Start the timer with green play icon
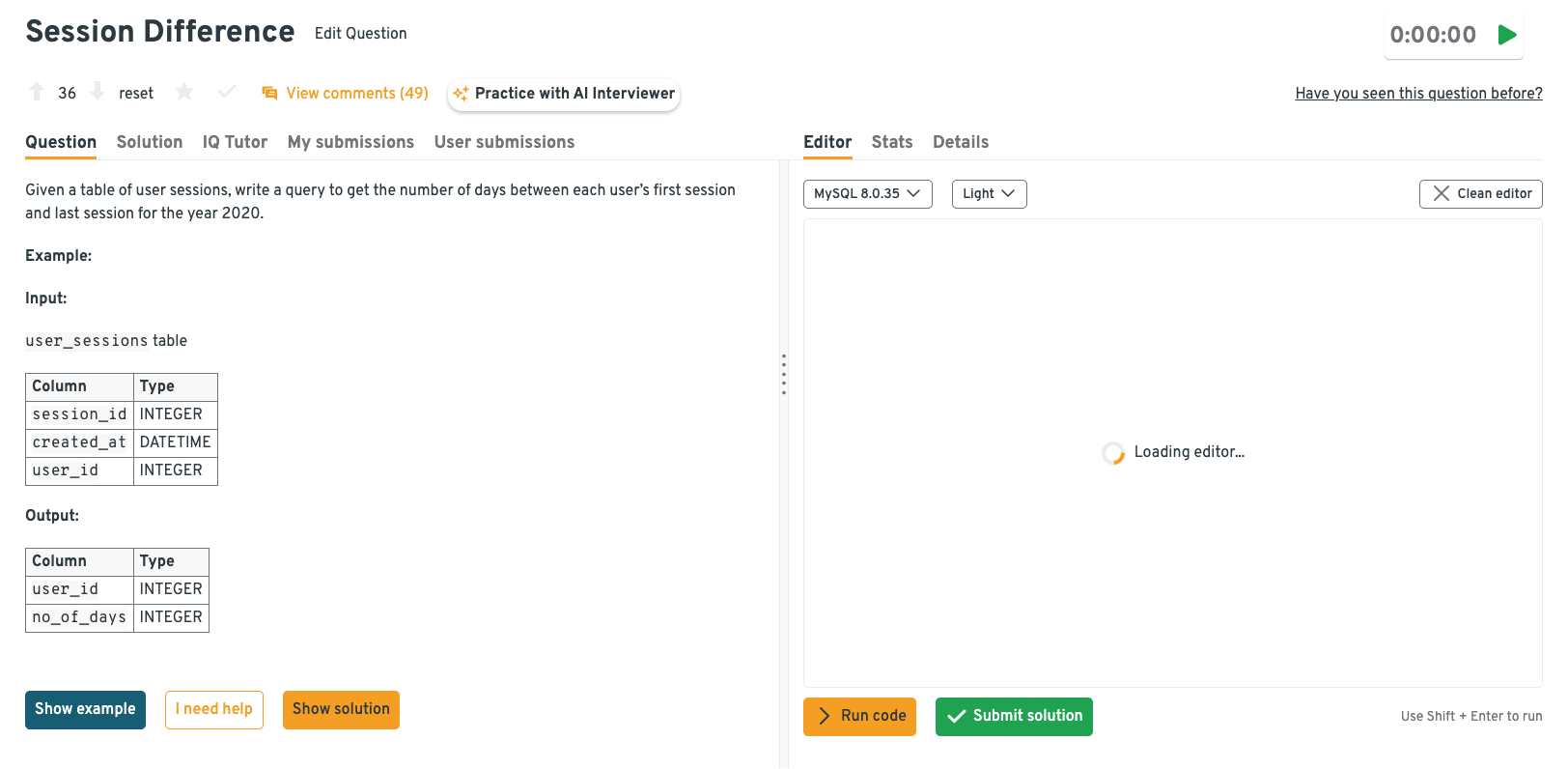1568x769 pixels. 1506,35
